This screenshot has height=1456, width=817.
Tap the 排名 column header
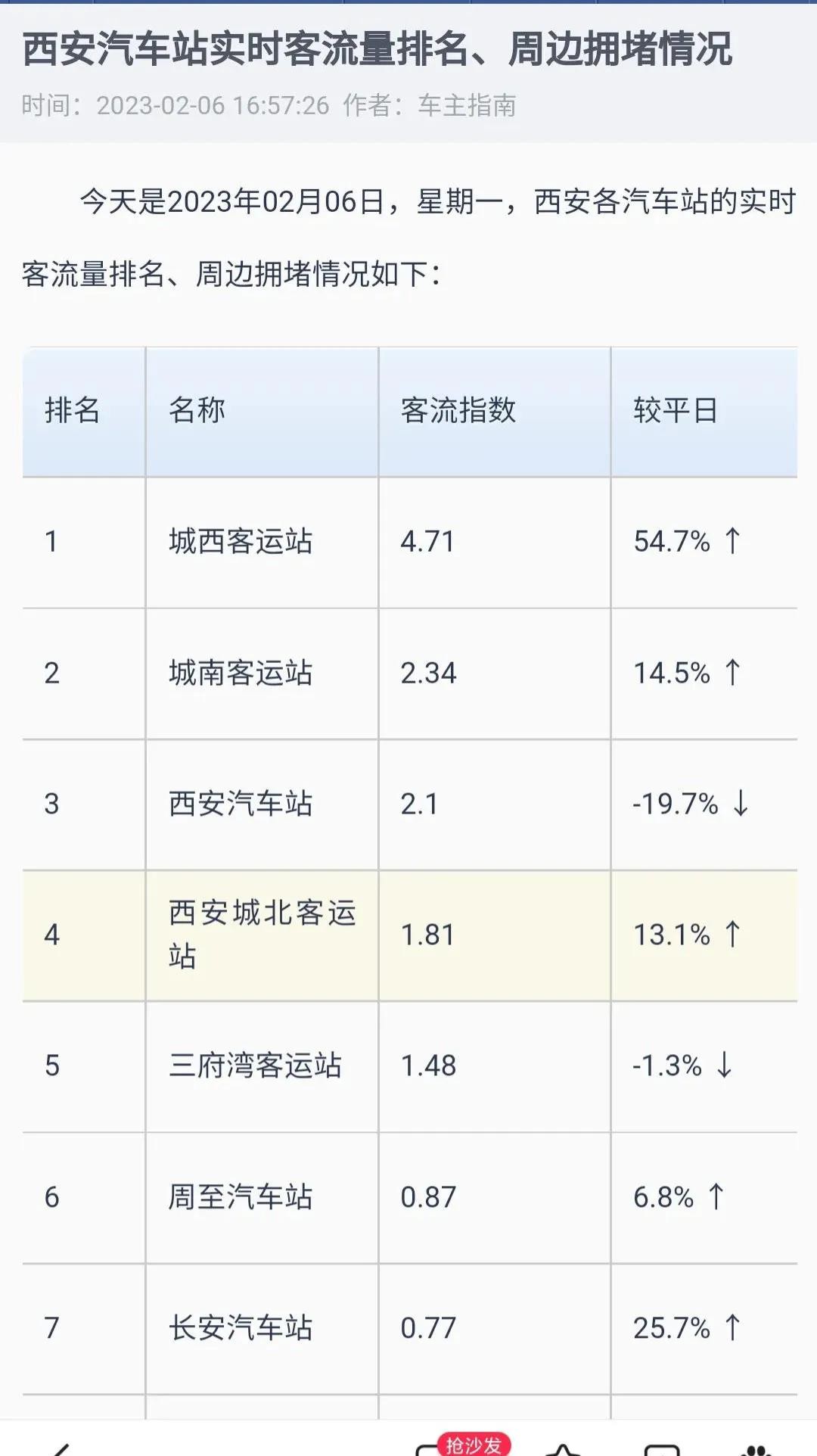(x=73, y=411)
